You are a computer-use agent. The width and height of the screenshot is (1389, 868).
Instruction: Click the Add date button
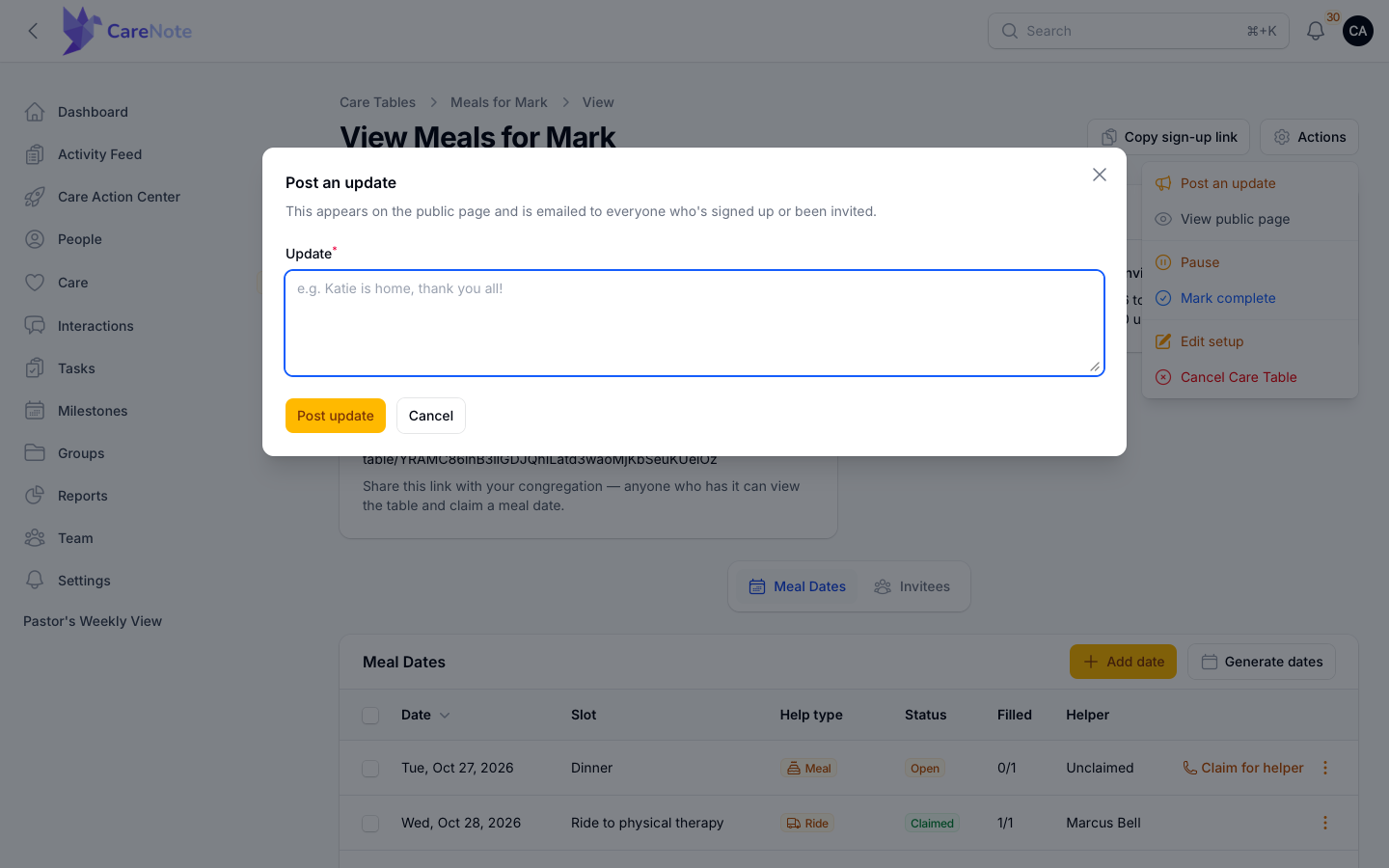(1123, 662)
